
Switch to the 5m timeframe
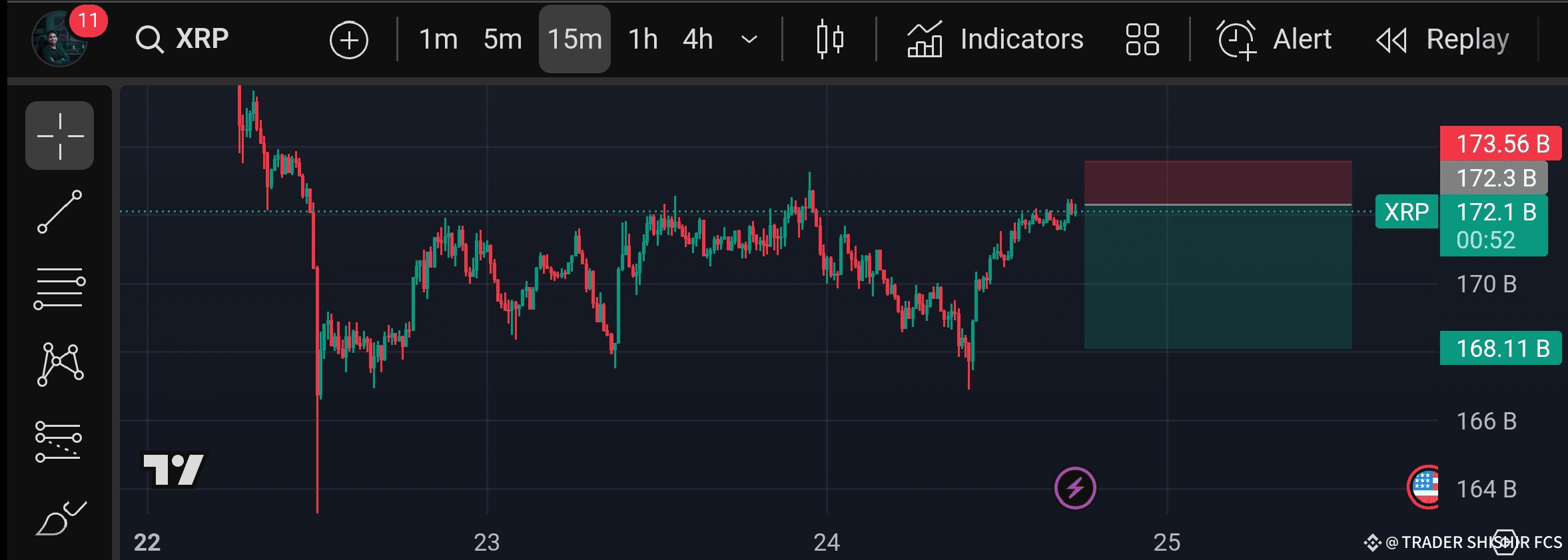(502, 39)
